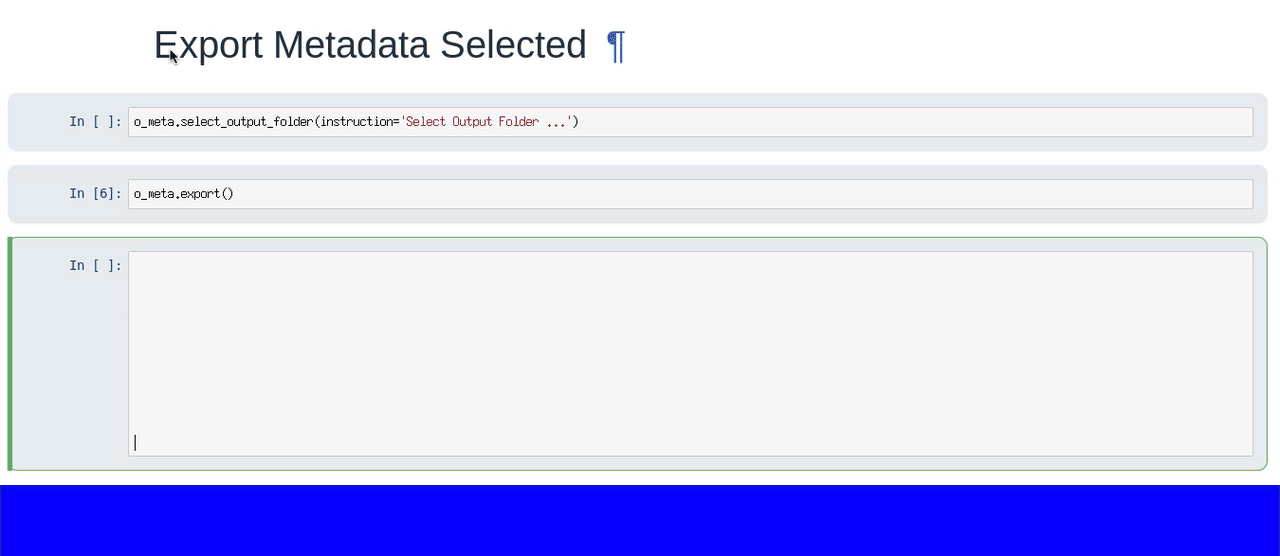Select the first cell via its "In [ ]:" prompt
Screen dimensions: 1280x556
[x=95, y=122]
